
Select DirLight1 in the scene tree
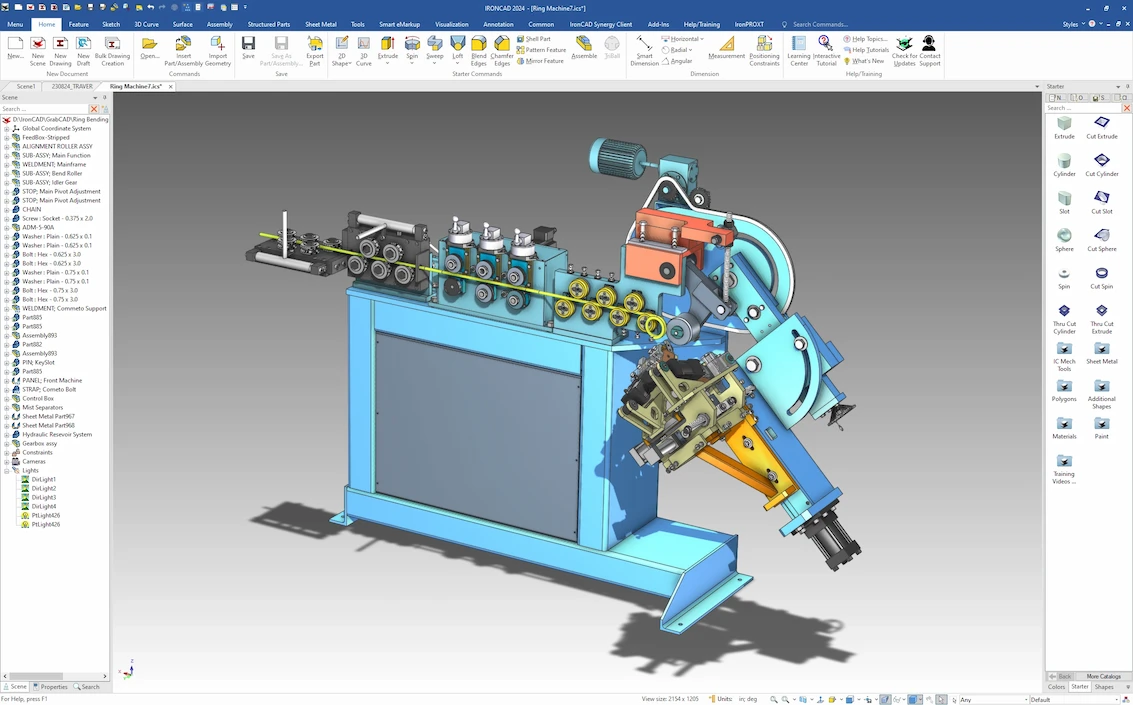pos(43,479)
